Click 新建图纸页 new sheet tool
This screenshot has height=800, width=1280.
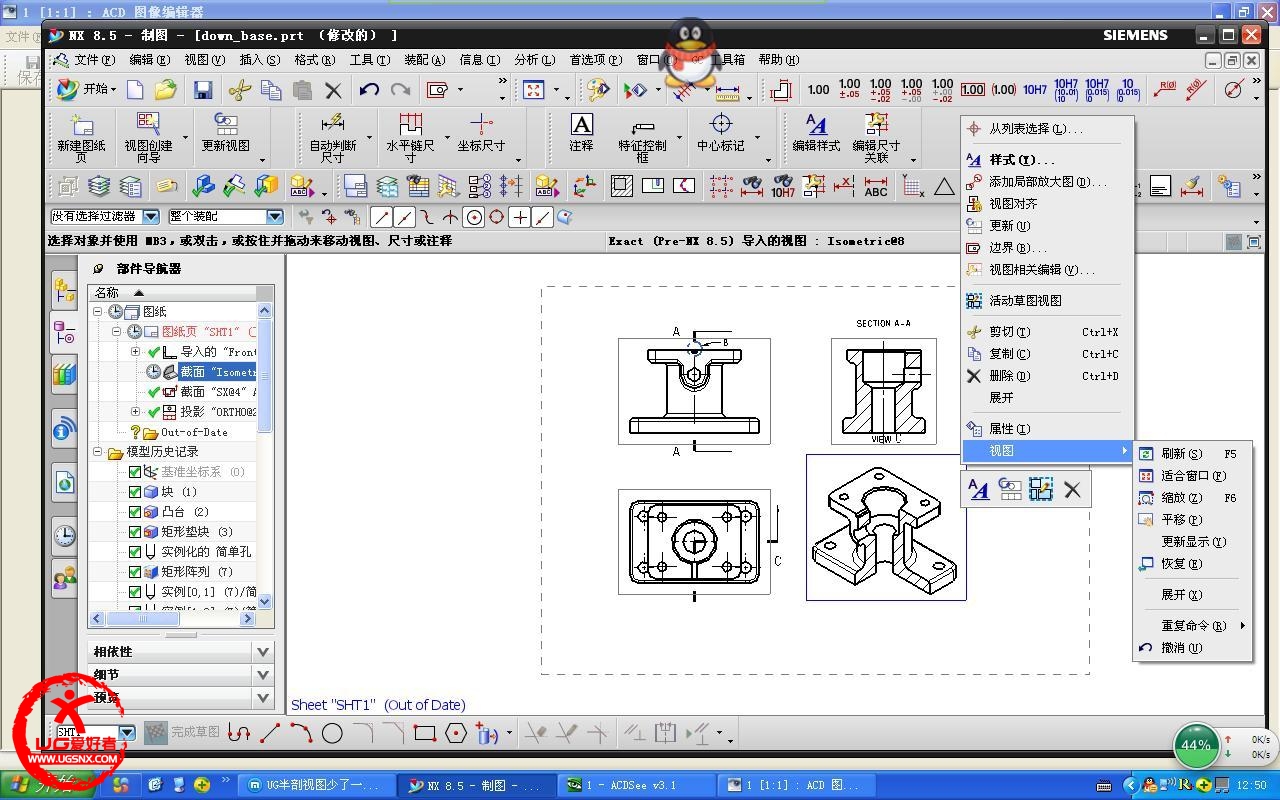click(x=81, y=138)
